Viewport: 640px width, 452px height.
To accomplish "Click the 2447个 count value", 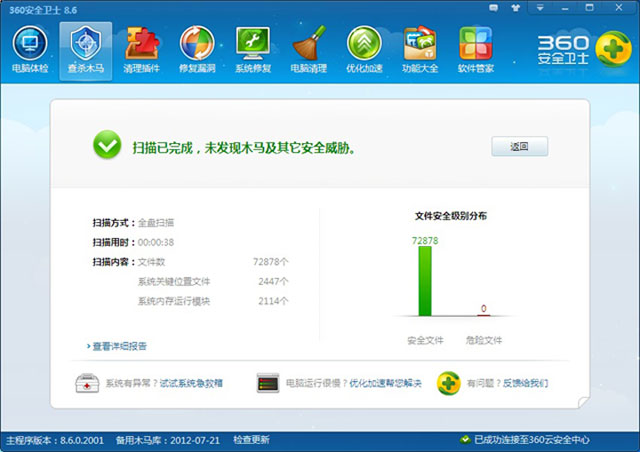I will 273,281.
